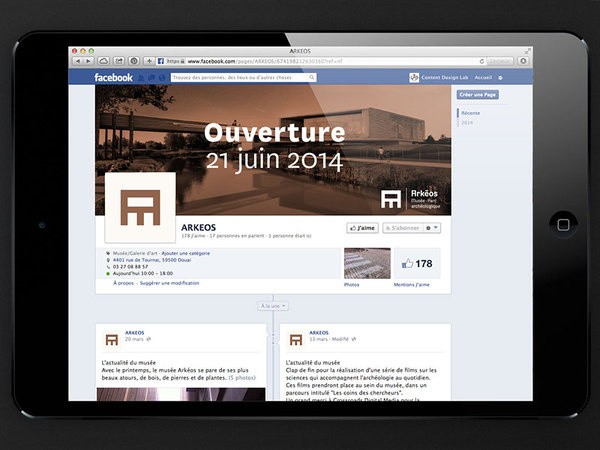600x450 pixels.
Task: Click the search magnifier icon
Action: [x=312, y=78]
